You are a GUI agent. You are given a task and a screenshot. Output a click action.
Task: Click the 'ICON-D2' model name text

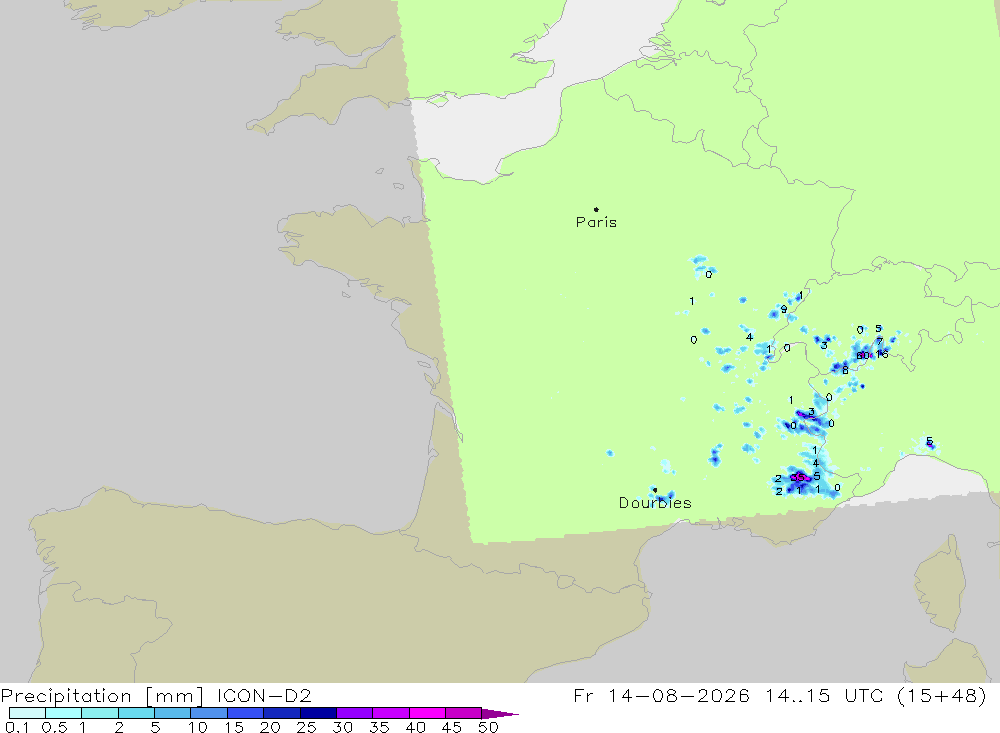[x=264, y=695]
